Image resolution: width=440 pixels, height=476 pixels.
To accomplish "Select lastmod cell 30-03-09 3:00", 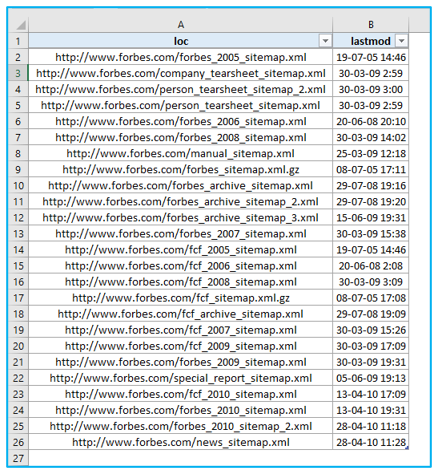I will click(x=371, y=89).
